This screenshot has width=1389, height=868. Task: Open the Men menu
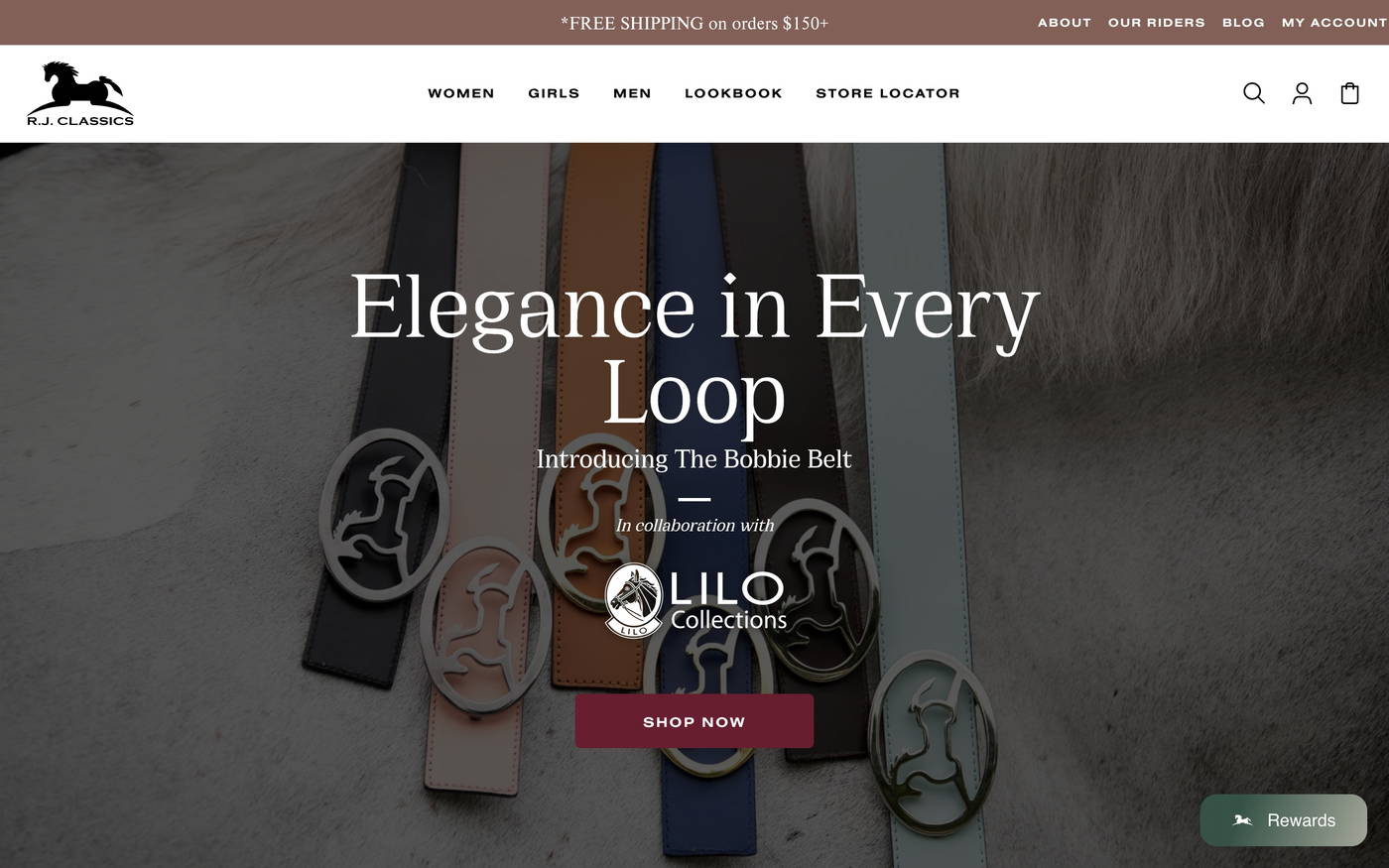click(632, 93)
